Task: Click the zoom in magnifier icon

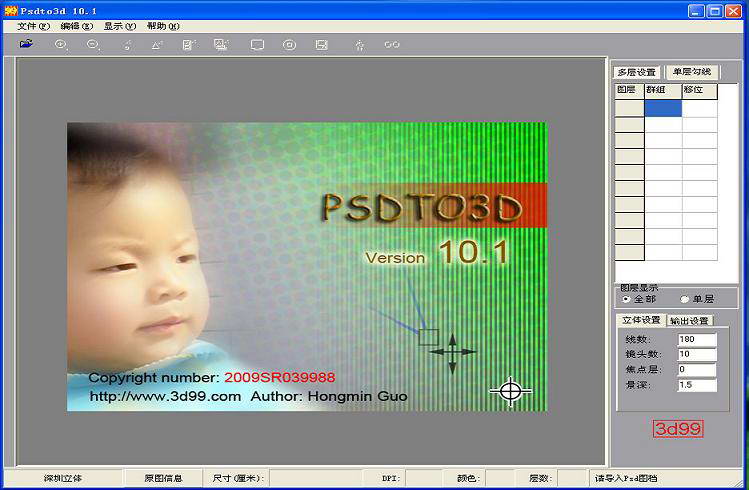Action: tap(61, 45)
